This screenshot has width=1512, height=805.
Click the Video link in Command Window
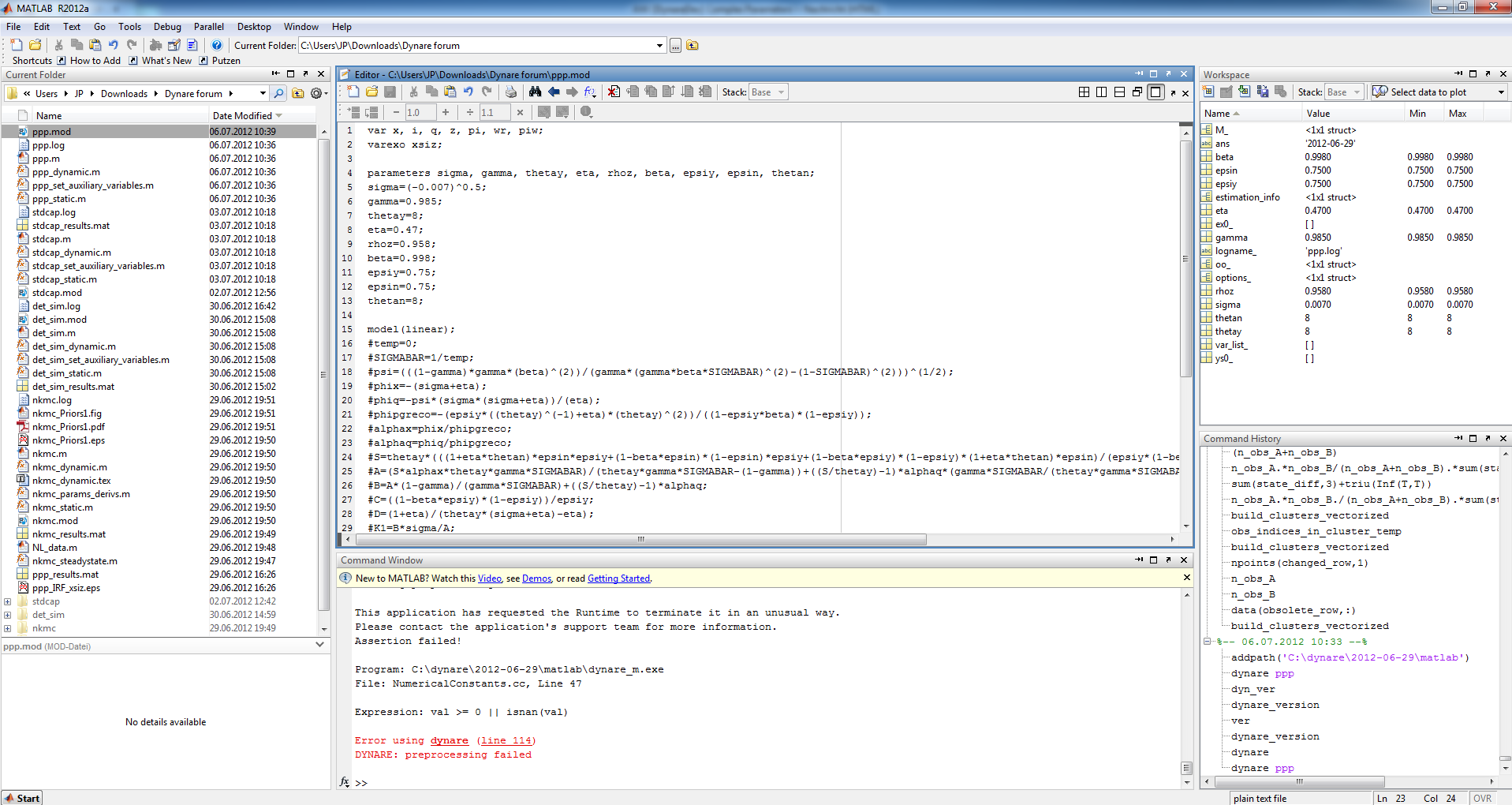490,578
